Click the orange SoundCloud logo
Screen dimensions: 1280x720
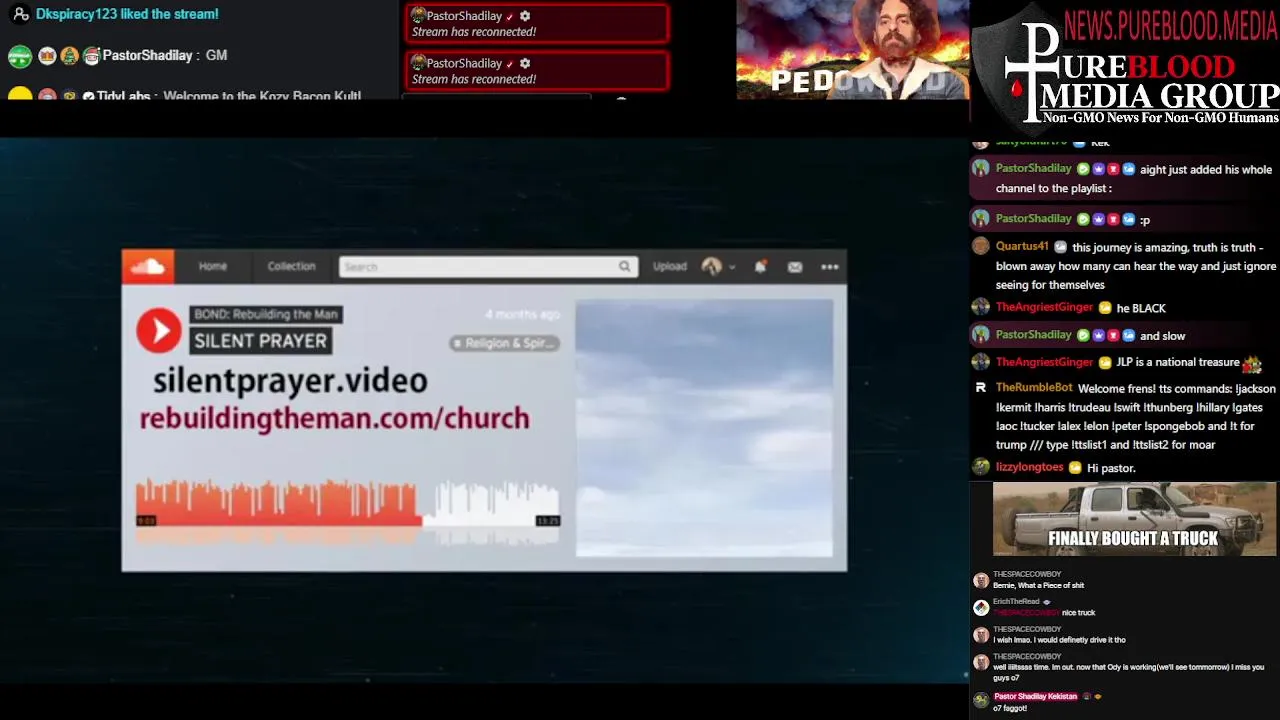(148, 267)
